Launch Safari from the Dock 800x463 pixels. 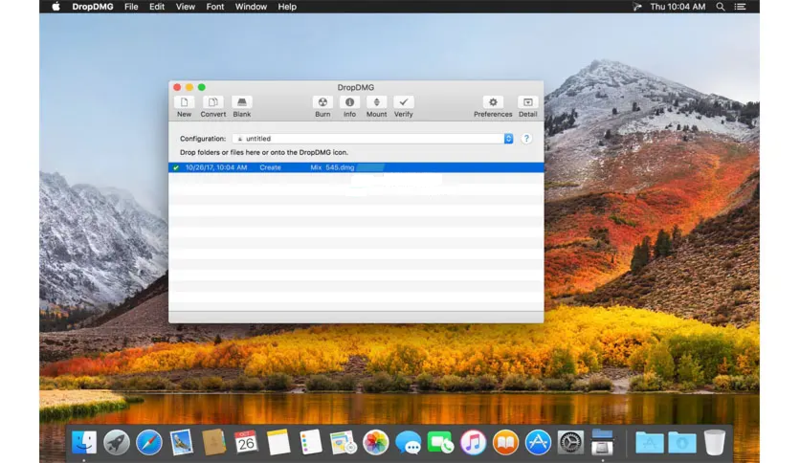point(149,442)
